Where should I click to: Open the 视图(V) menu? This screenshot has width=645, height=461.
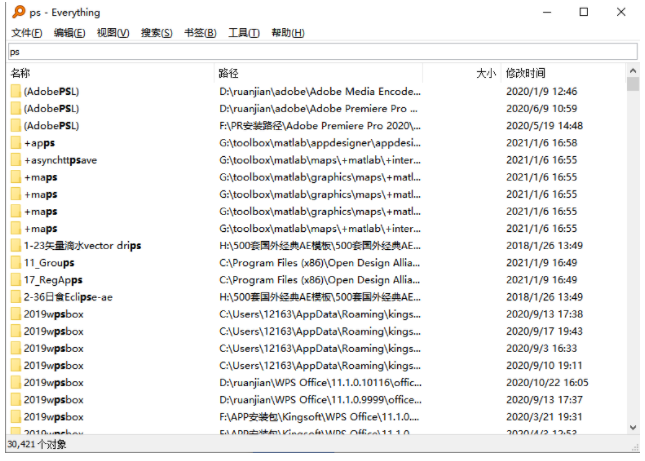113,33
